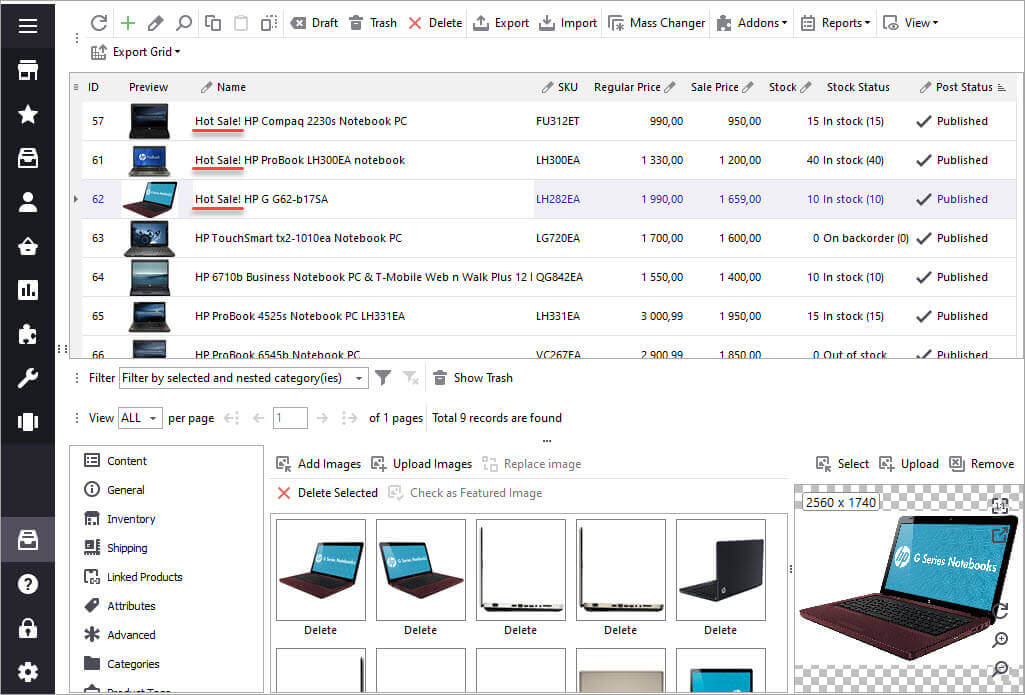Open the per page View ALL dropdown

[x=140, y=418]
